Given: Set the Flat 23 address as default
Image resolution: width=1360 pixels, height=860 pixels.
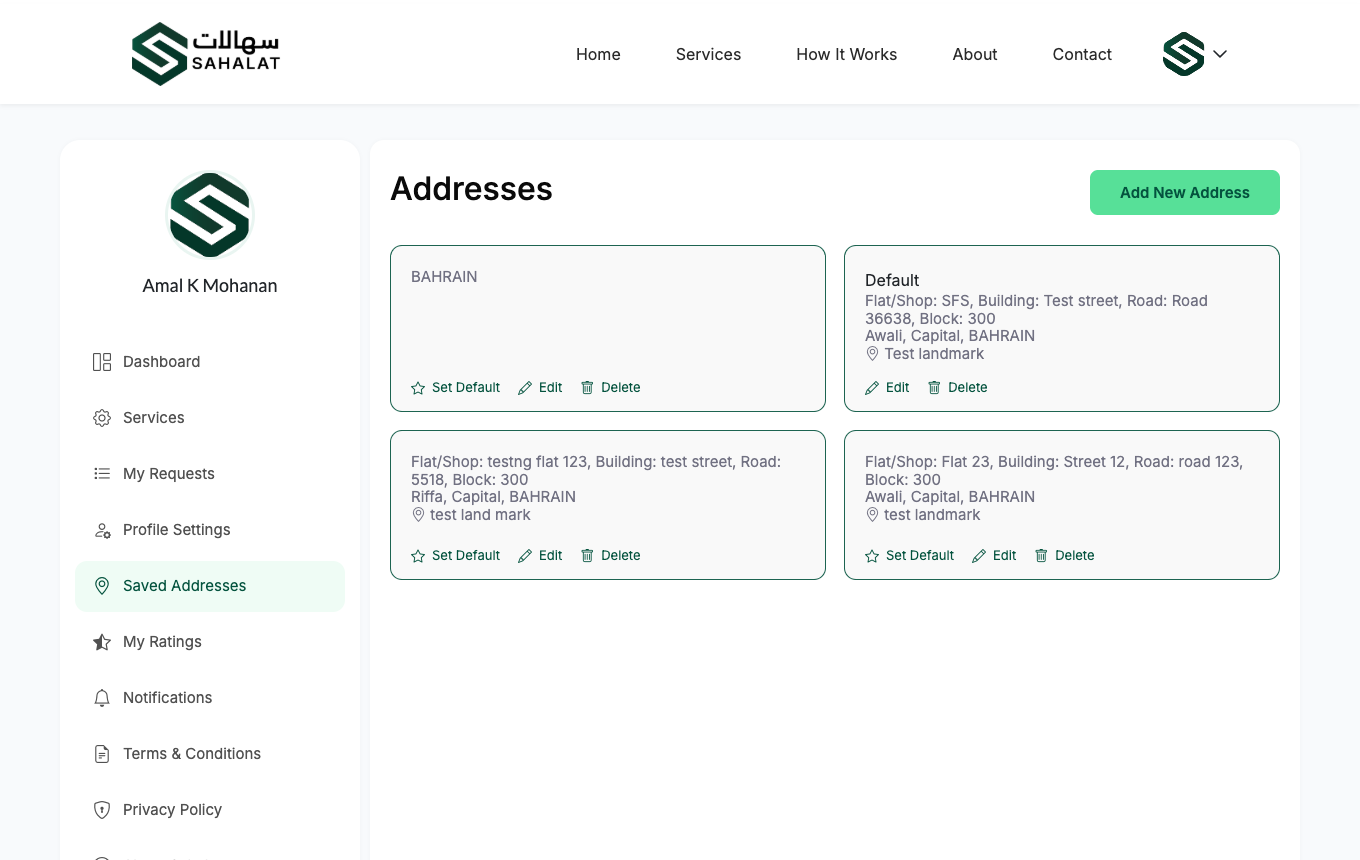Looking at the screenshot, I should (909, 556).
